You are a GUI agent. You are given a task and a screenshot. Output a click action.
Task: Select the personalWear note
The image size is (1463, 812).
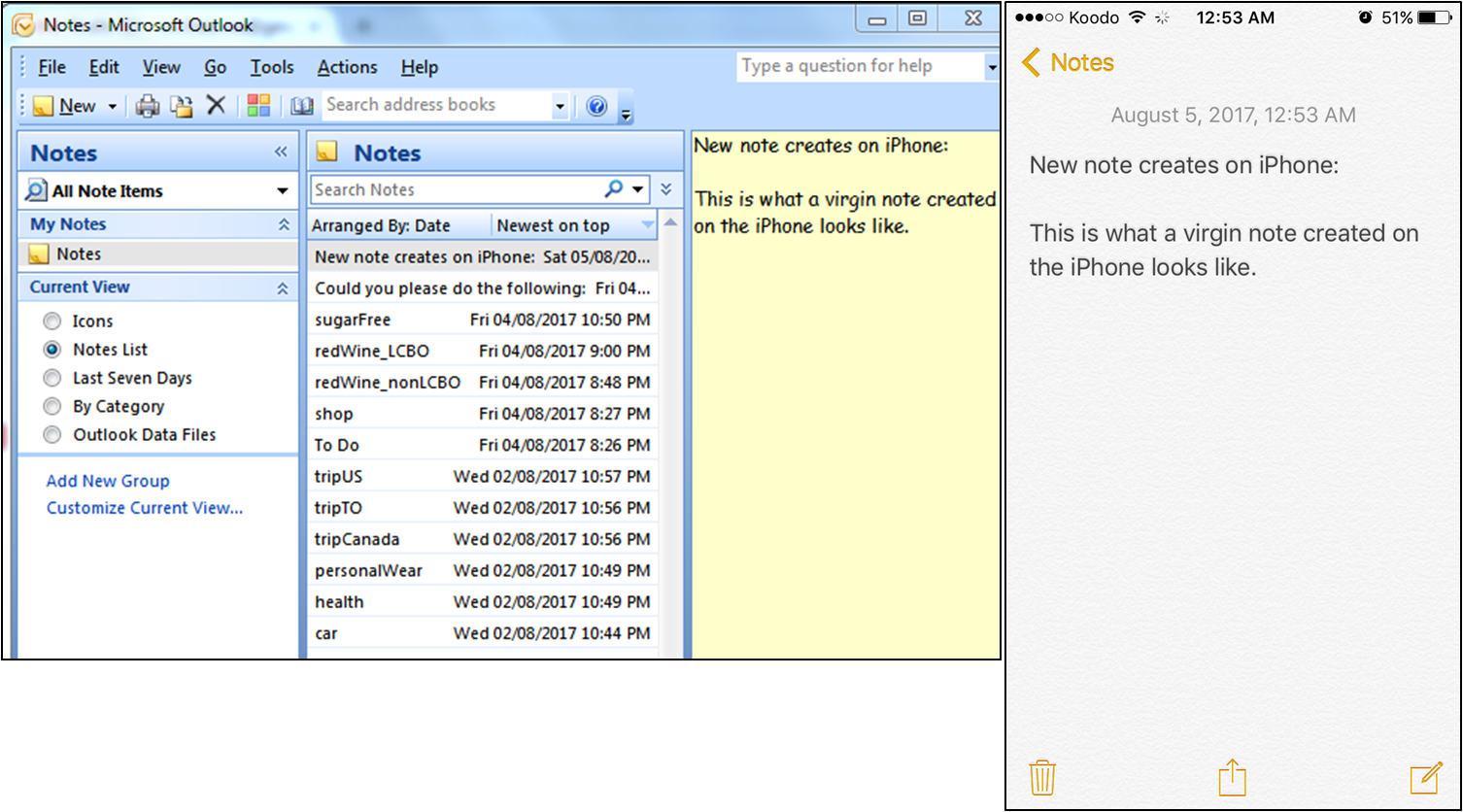pos(483,570)
